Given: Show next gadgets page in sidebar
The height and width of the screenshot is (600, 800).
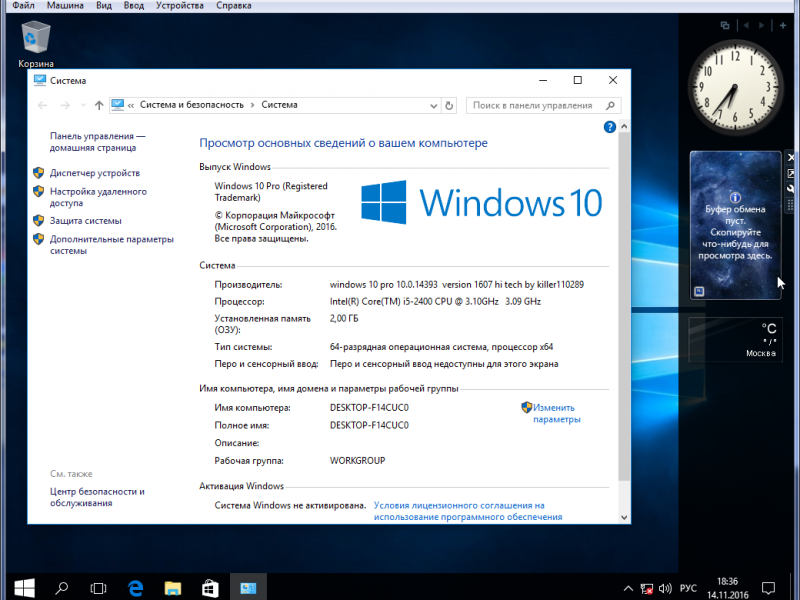Looking at the screenshot, I should pyautogui.click(x=761, y=25).
